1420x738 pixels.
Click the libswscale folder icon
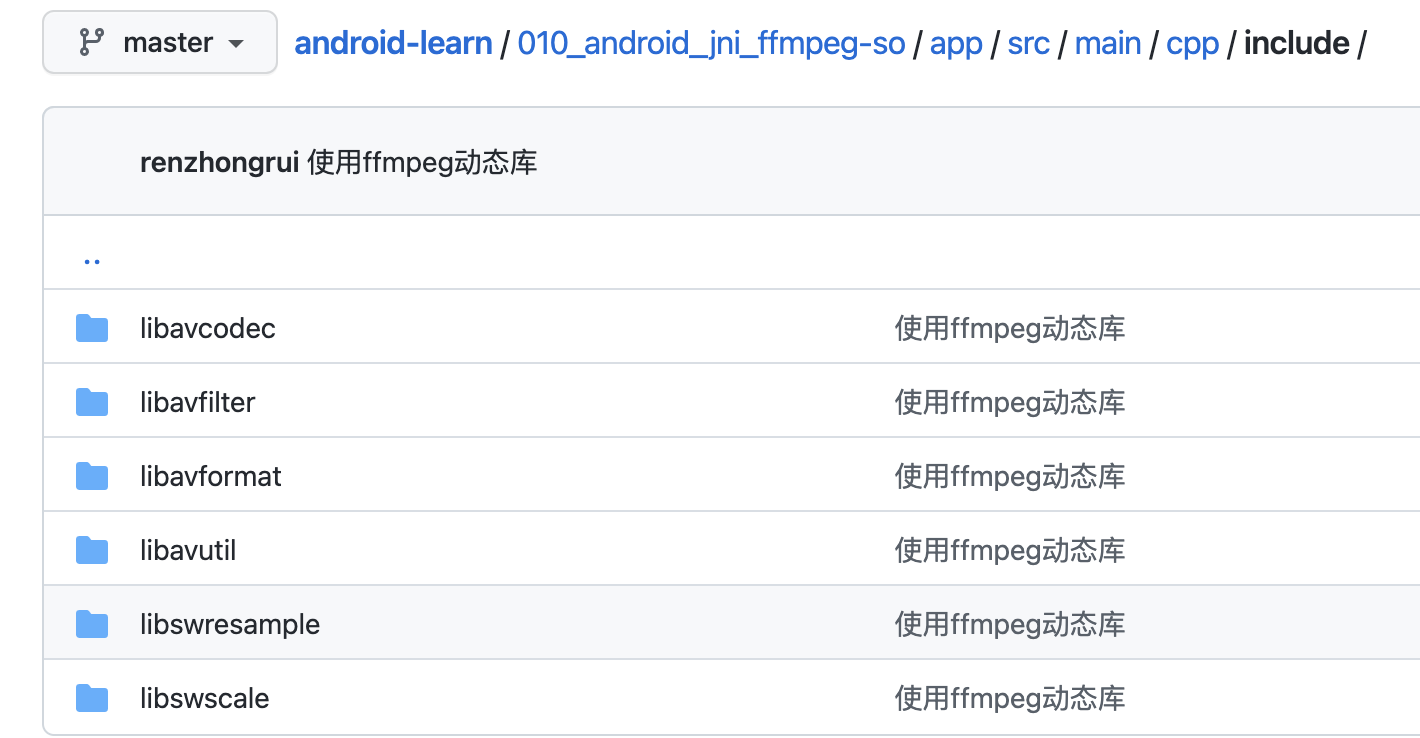tap(92, 698)
